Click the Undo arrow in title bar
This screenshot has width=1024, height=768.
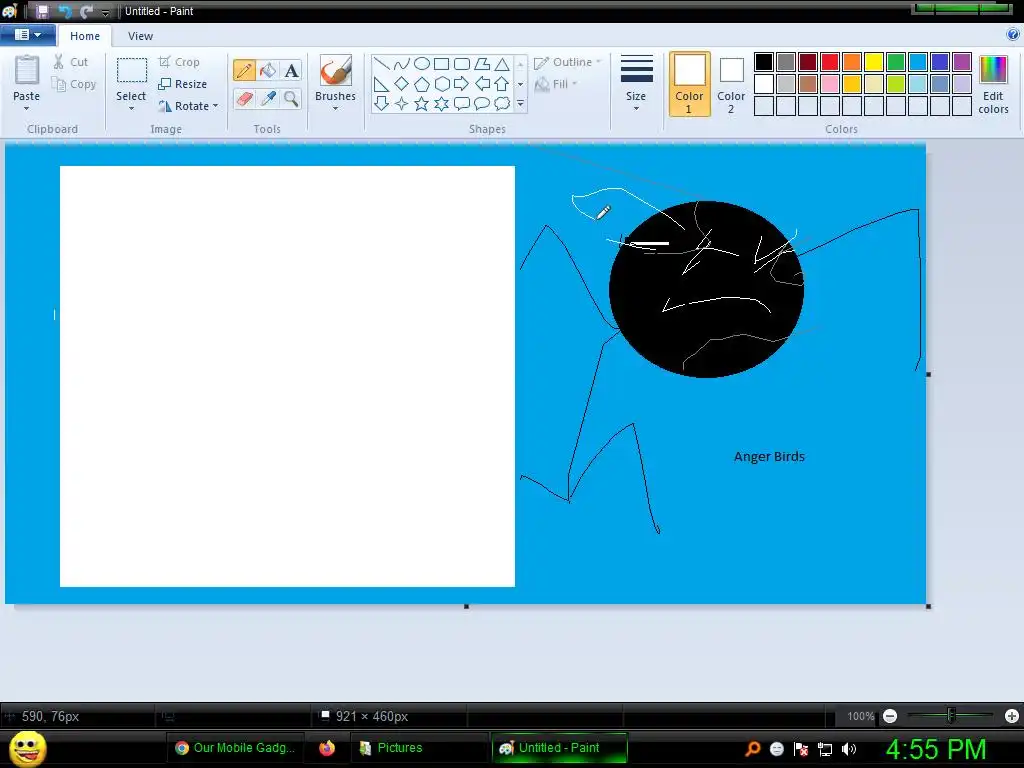(x=65, y=11)
